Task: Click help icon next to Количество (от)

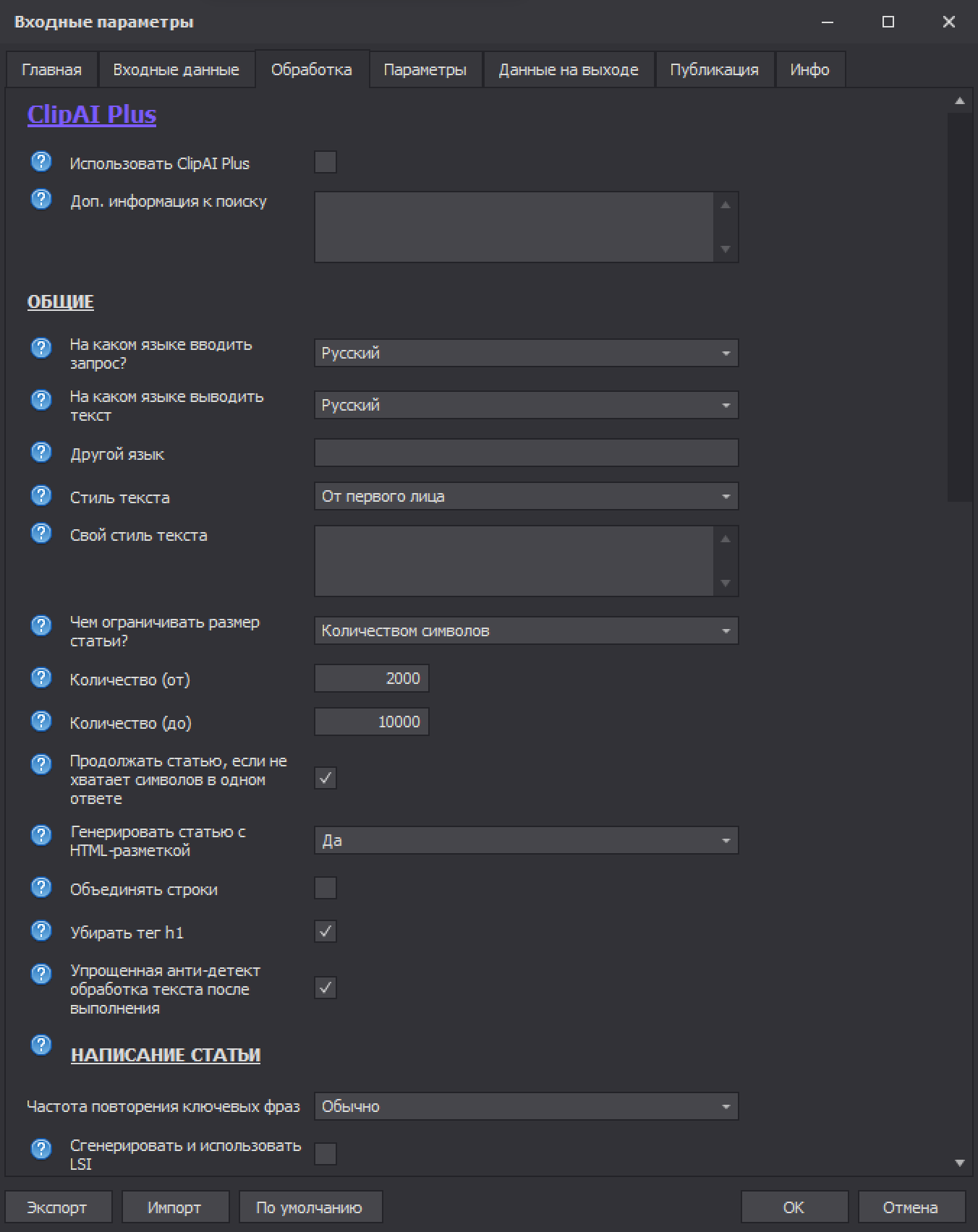Action: click(x=41, y=678)
